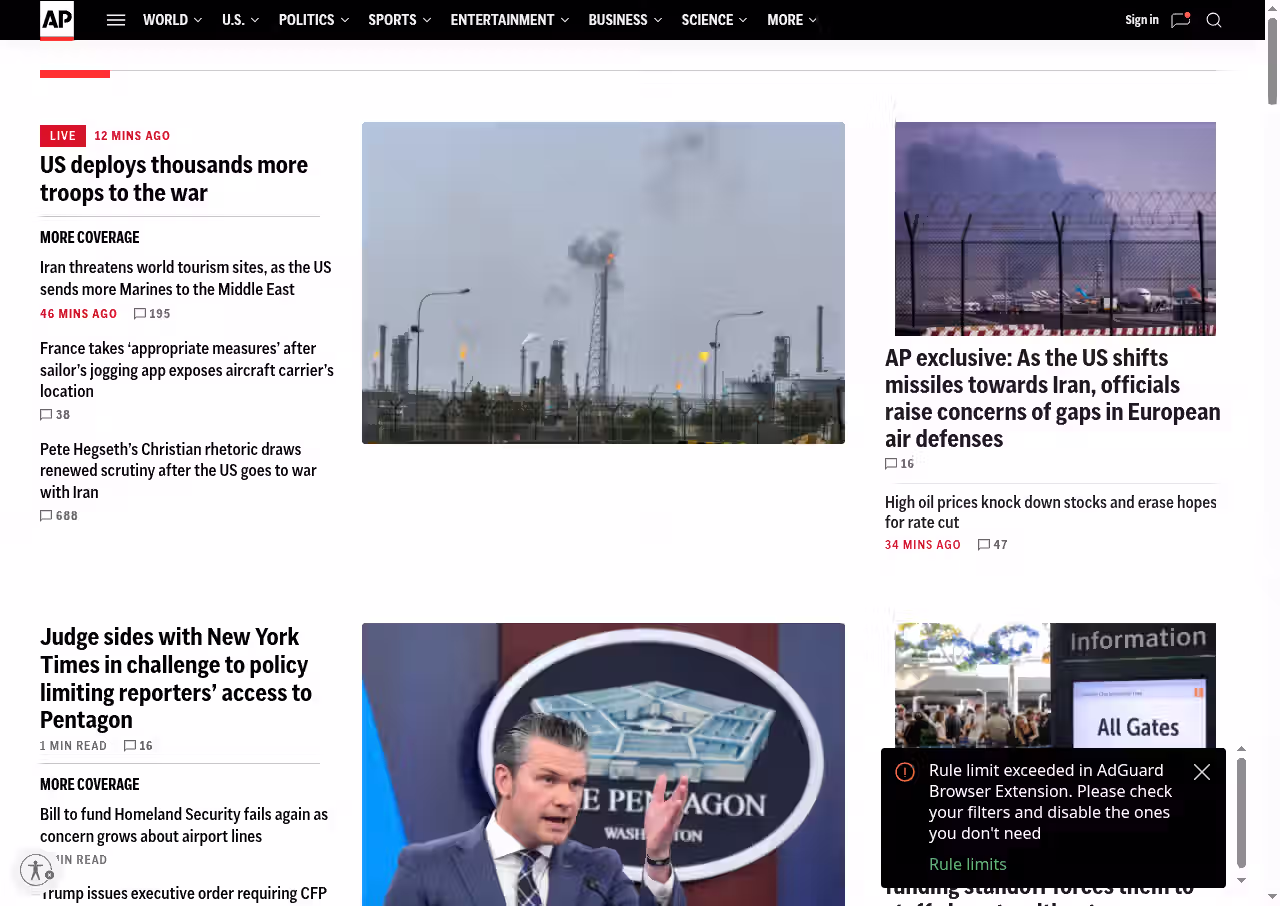Open the Rule limits link
This screenshot has width=1280, height=906.
click(x=967, y=864)
